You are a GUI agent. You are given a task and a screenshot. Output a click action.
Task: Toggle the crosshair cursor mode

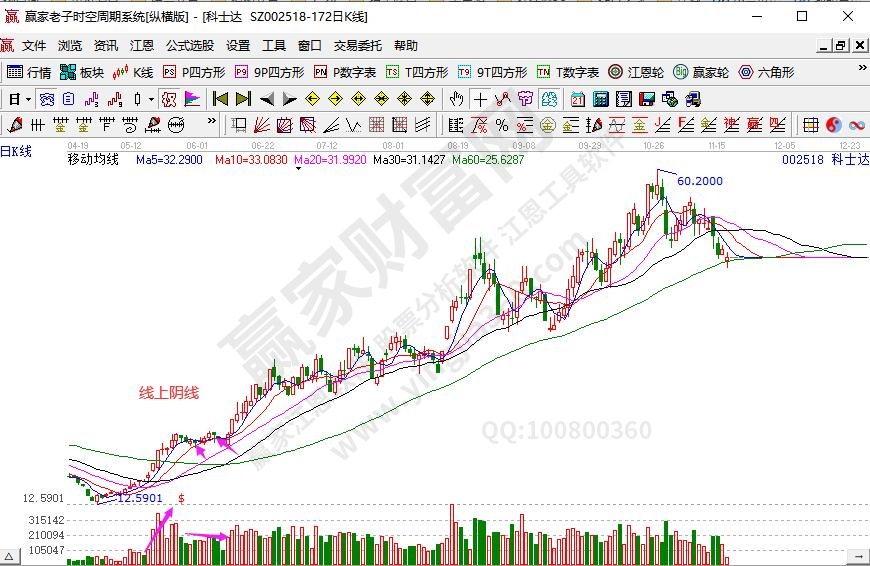pos(480,99)
